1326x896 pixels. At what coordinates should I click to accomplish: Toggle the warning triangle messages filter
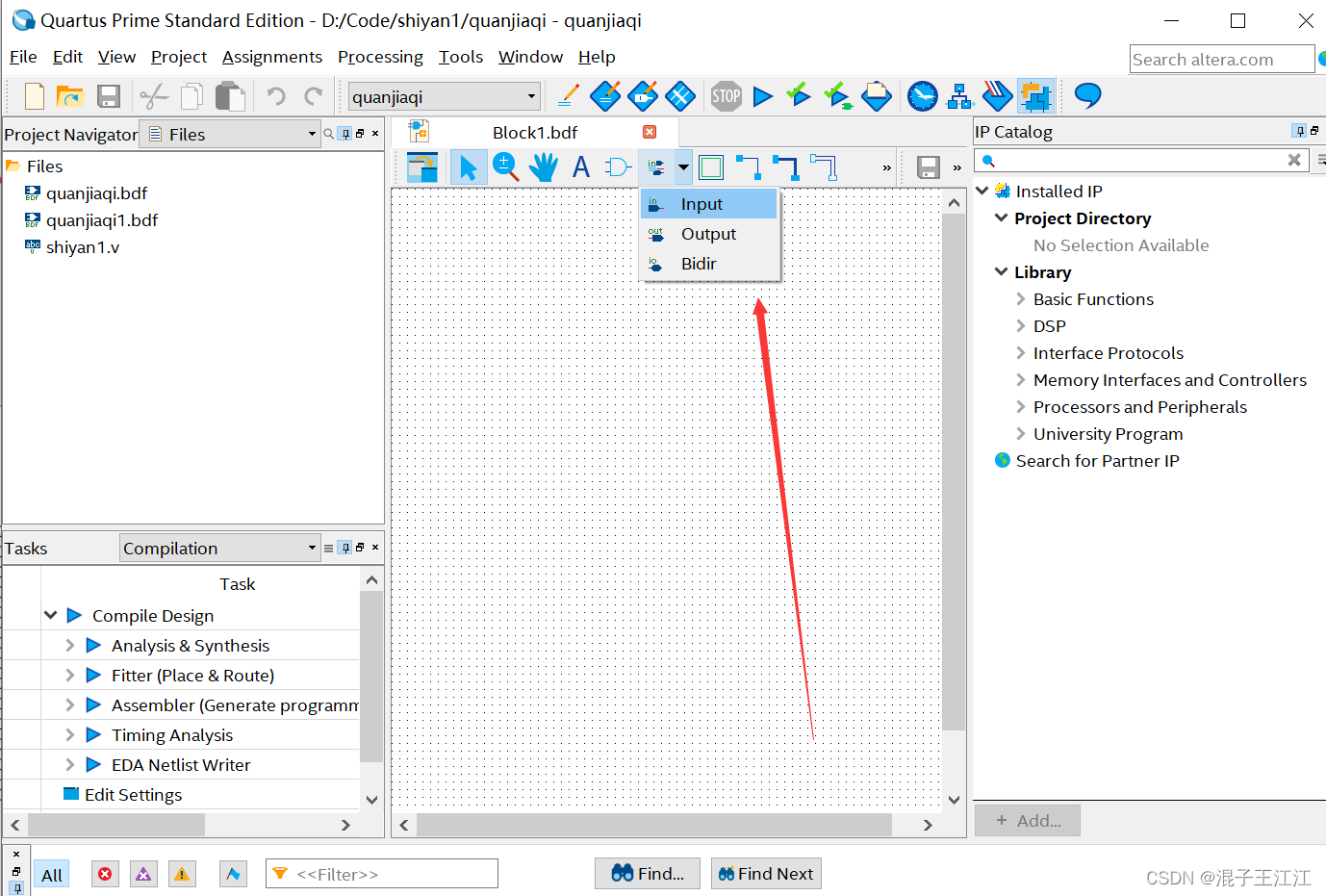tap(182, 874)
